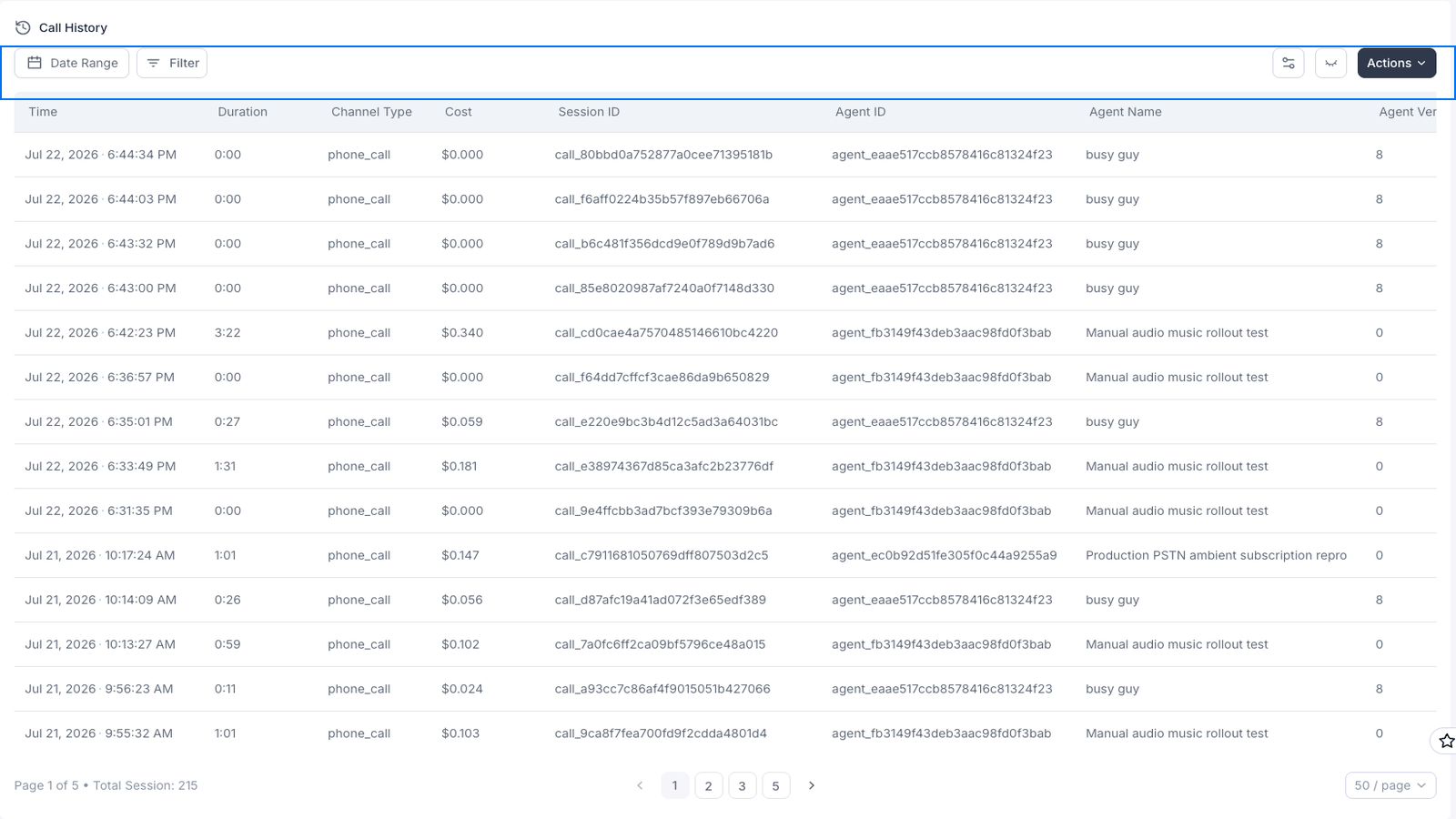Open the Filter options
Screen dimensions: 1456x819
[172, 63]
